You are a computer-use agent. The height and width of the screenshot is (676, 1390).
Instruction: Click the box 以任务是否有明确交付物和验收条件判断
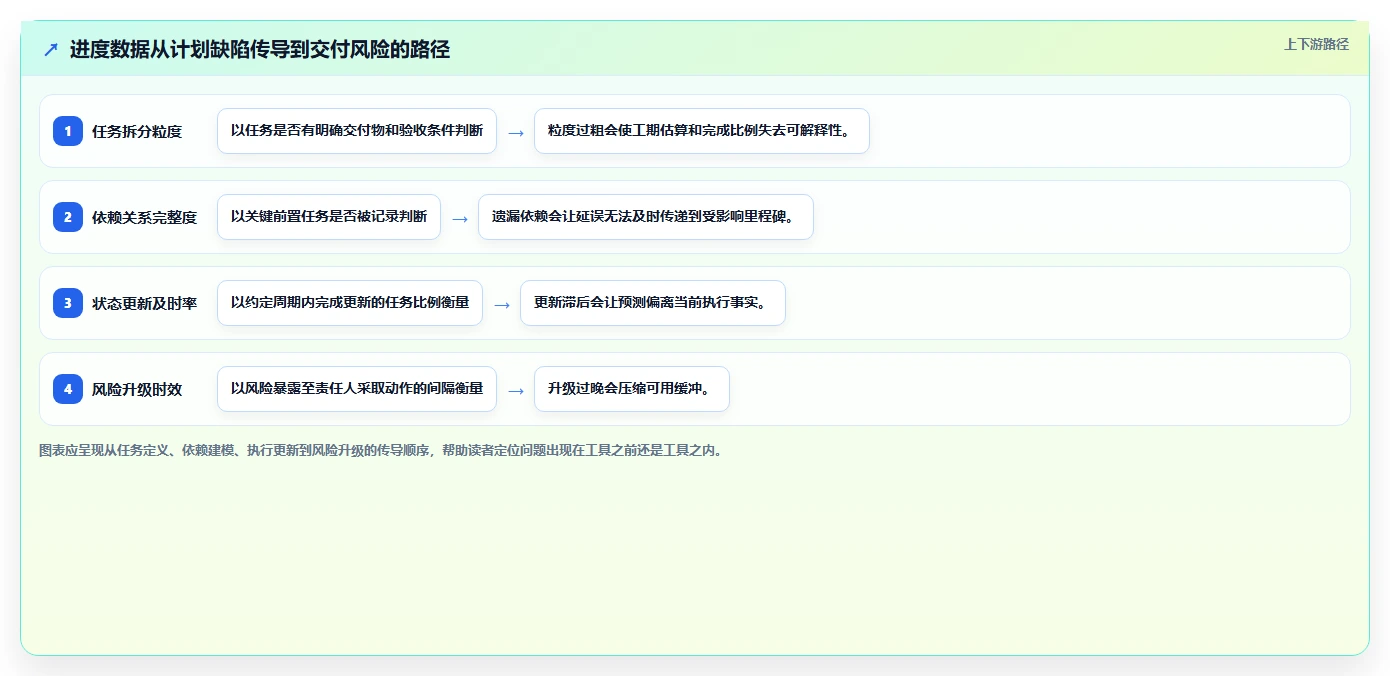pos(357,131)
